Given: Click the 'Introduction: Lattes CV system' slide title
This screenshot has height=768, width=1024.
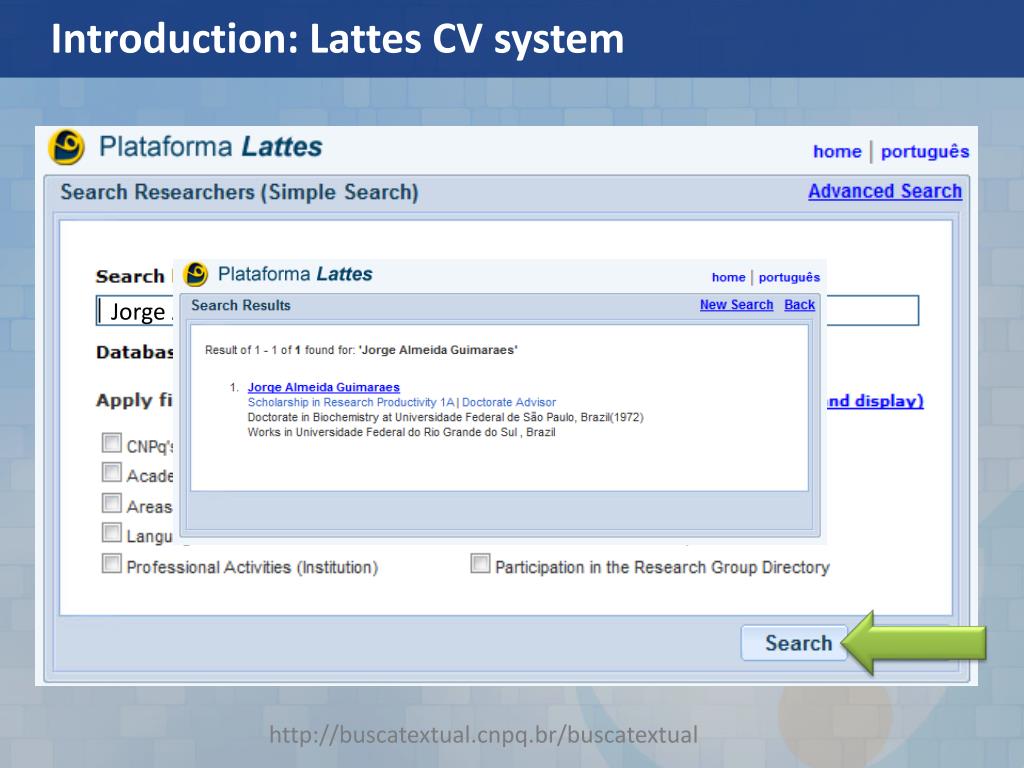Looking at the screenshot, I should tap(337, 39).
